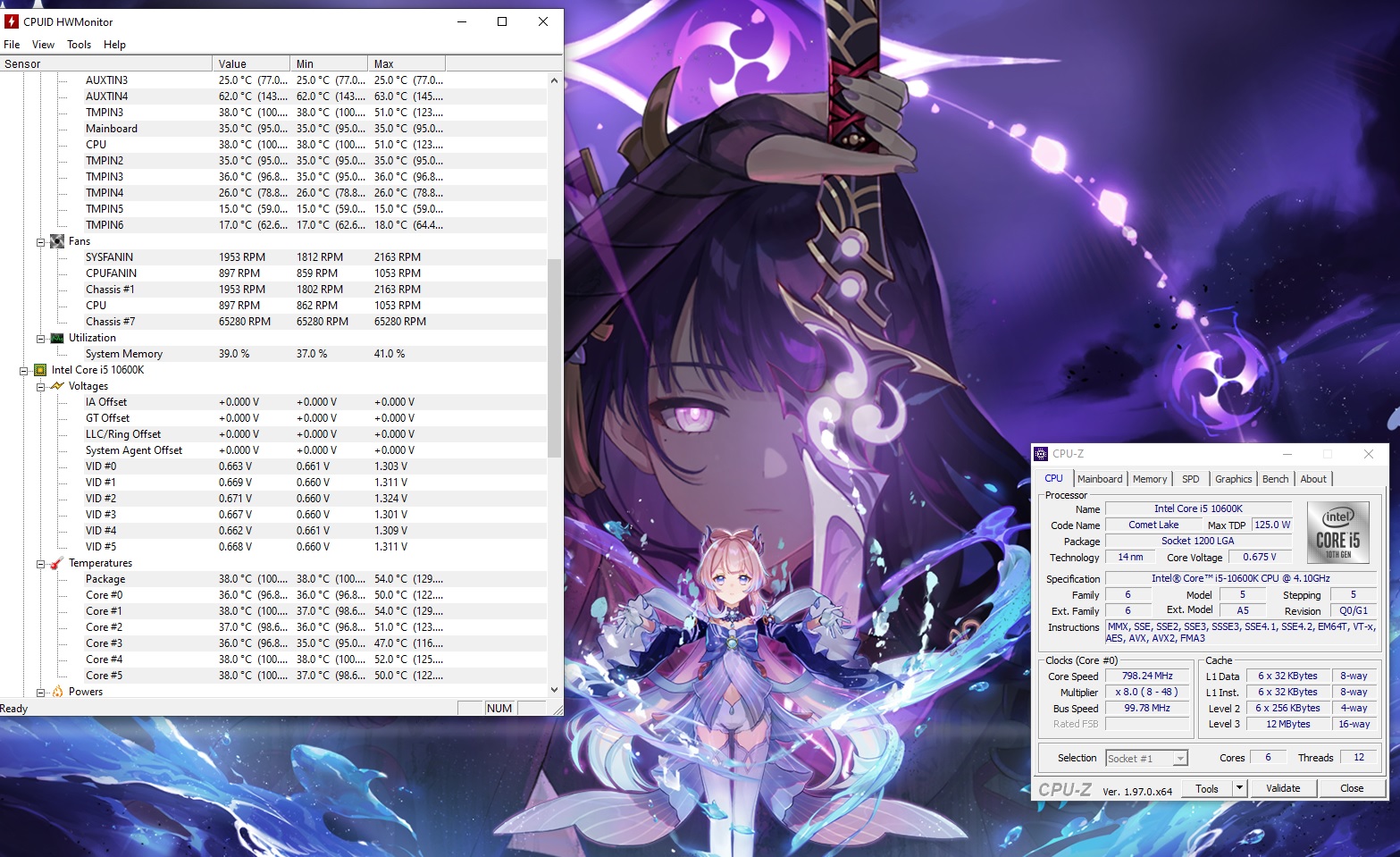Collapse the Voltages tree node
The height and width of the screenshot is (857, 1400).
tap(40, 386)
